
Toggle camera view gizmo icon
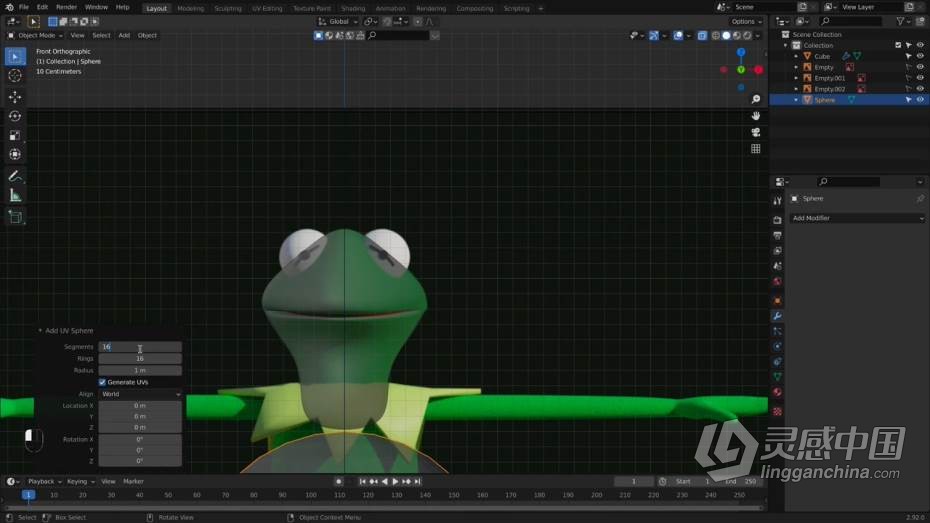click(x=756, y=132)
